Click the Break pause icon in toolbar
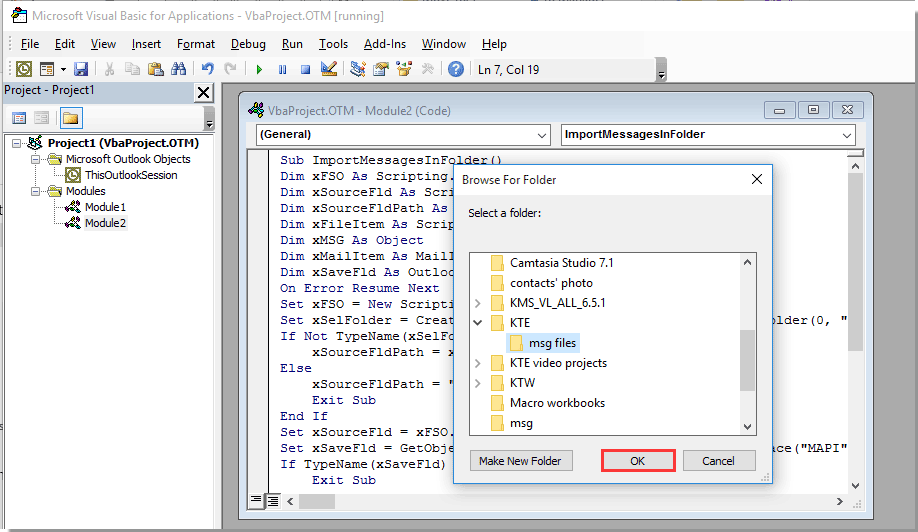 click(282, 69)
